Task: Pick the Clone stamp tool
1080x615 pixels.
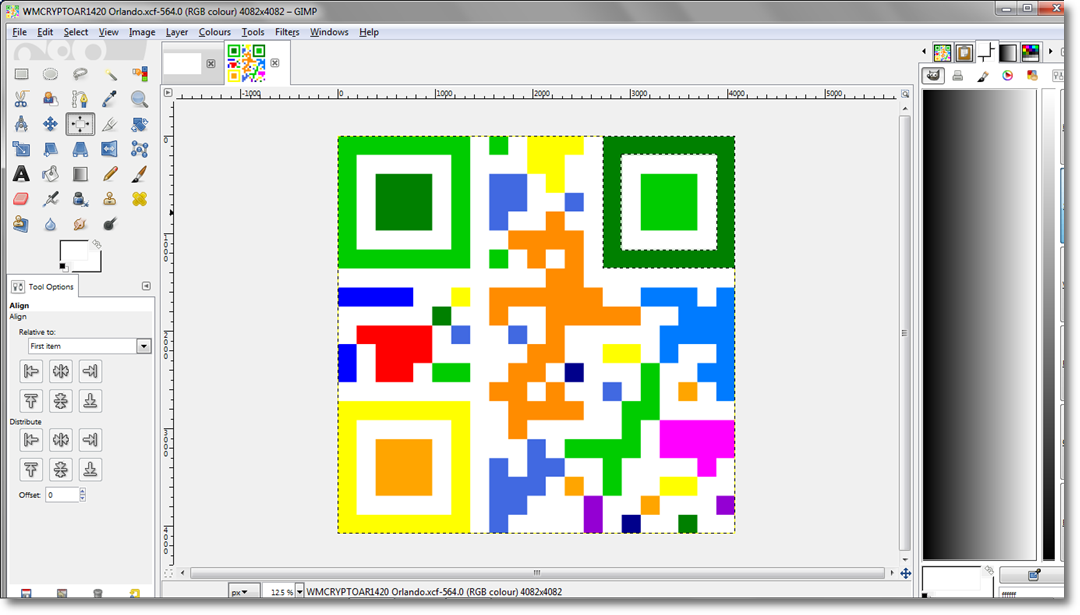Action: click(110, 199)
